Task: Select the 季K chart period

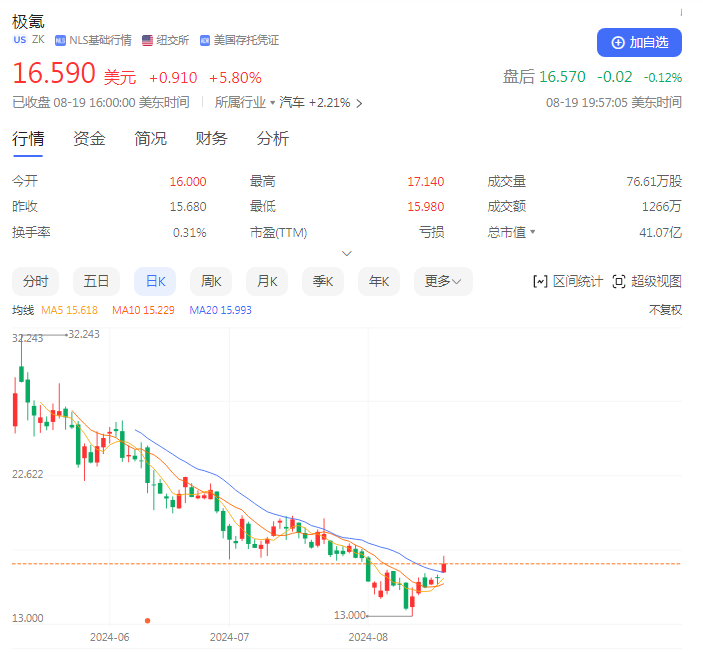Action: tap(323, 282)
